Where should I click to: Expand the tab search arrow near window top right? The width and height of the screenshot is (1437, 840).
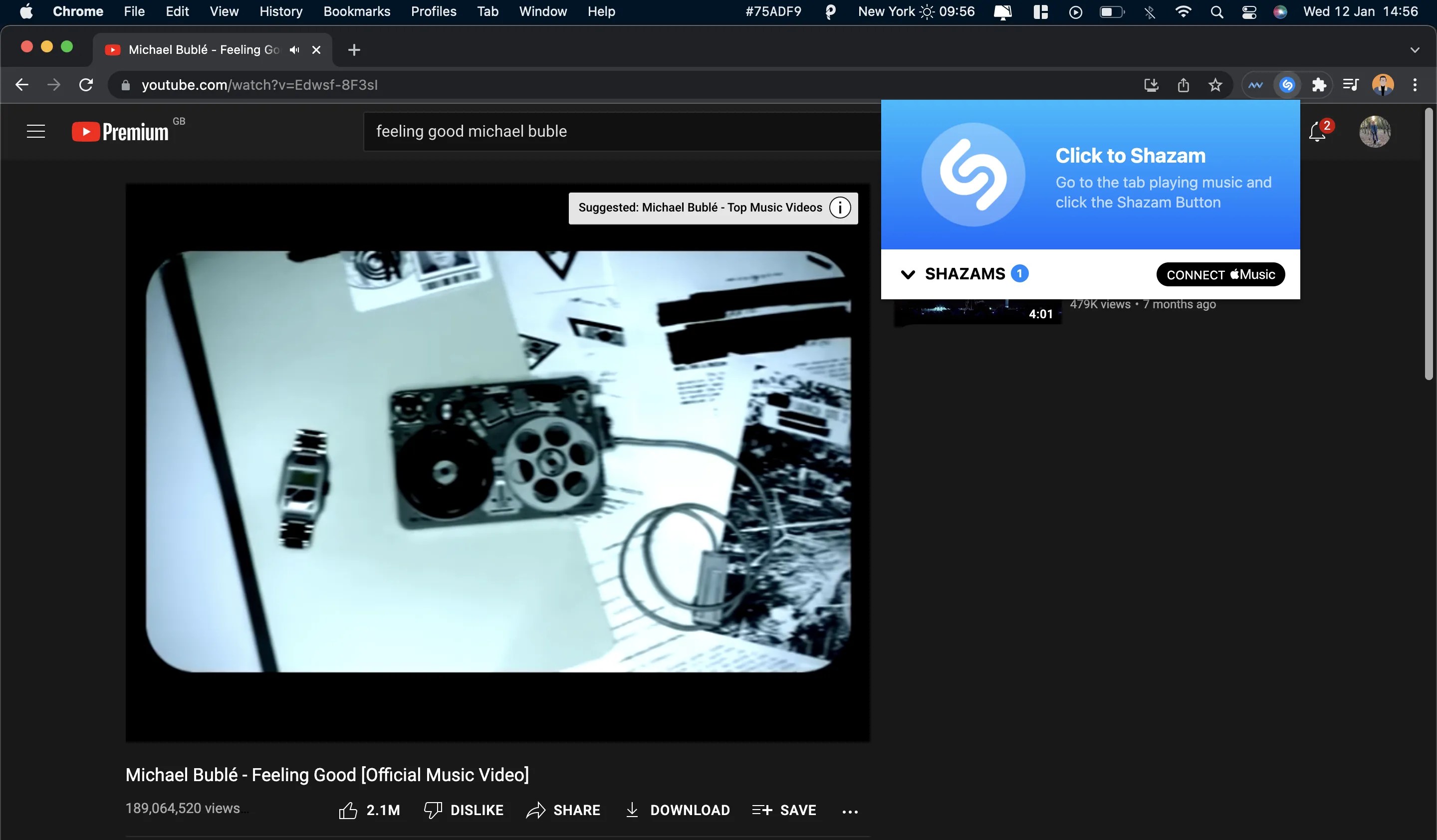pos(1414,49)
